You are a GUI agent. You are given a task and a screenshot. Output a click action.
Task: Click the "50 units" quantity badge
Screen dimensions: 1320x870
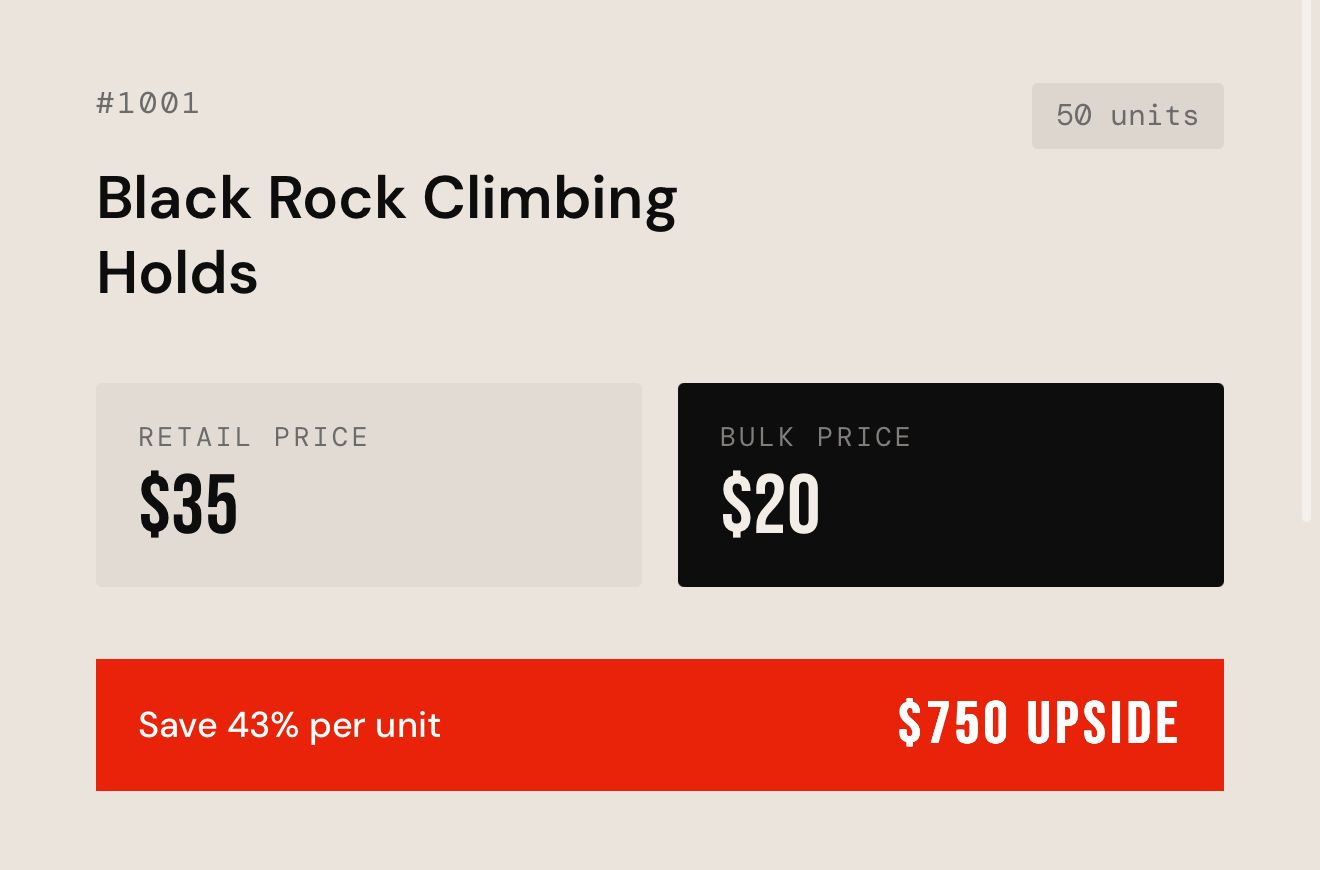pyautogui.click(x=1127, y=116)
